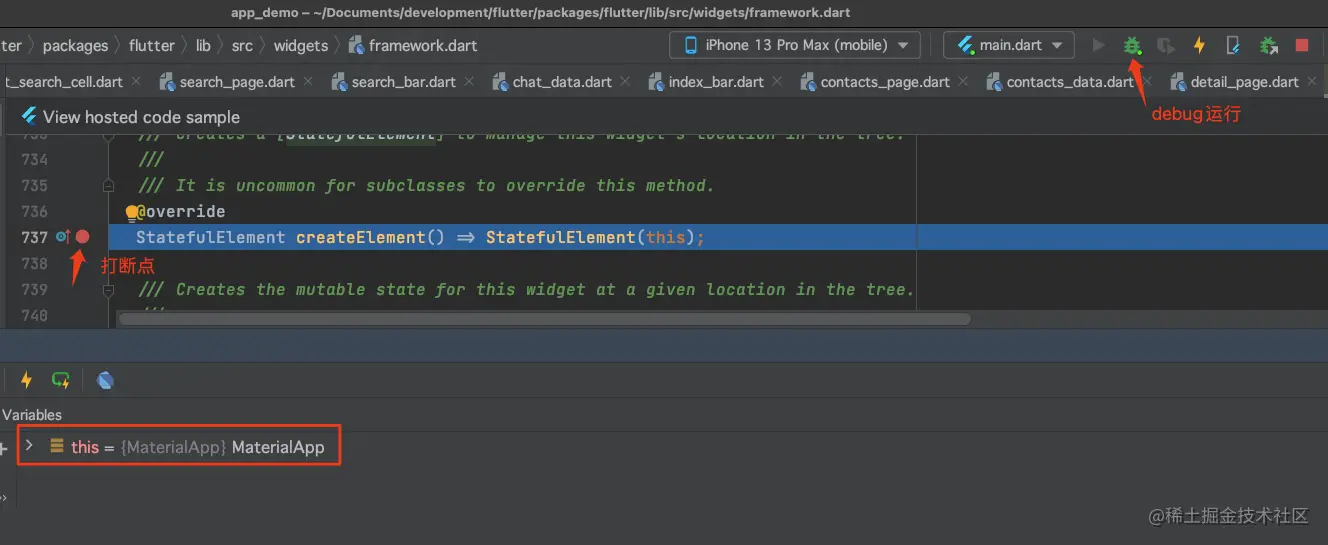This screenshot has height=545, width=1328.
Task: Open the iPhone 13 Pro Max device dropdown
Action: (795, 45)
